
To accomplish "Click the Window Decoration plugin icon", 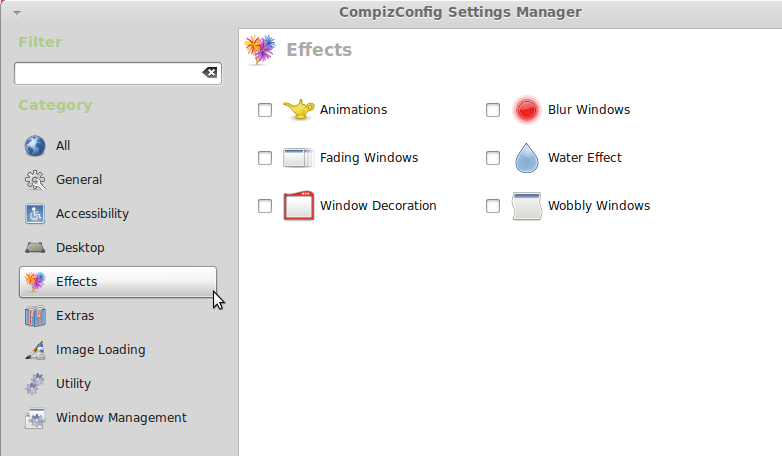I will tap(298, 206).
